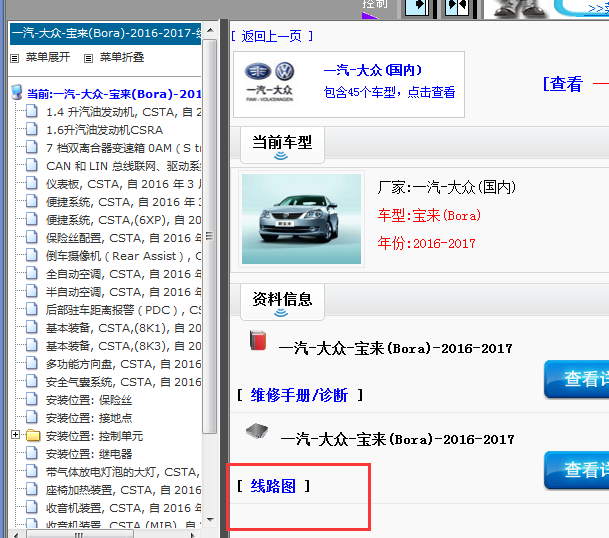The width and height of the screenshot is (609, 538).
Task: Click the 菜单折叠 collapse-menu icon
Action: point(88,58)
